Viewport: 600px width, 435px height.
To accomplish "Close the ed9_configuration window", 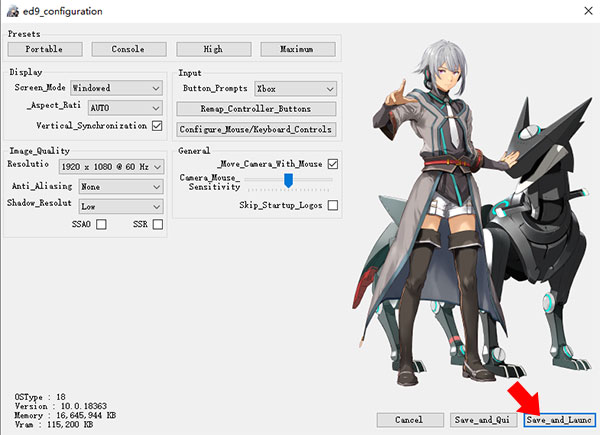I will coord(589,11).
